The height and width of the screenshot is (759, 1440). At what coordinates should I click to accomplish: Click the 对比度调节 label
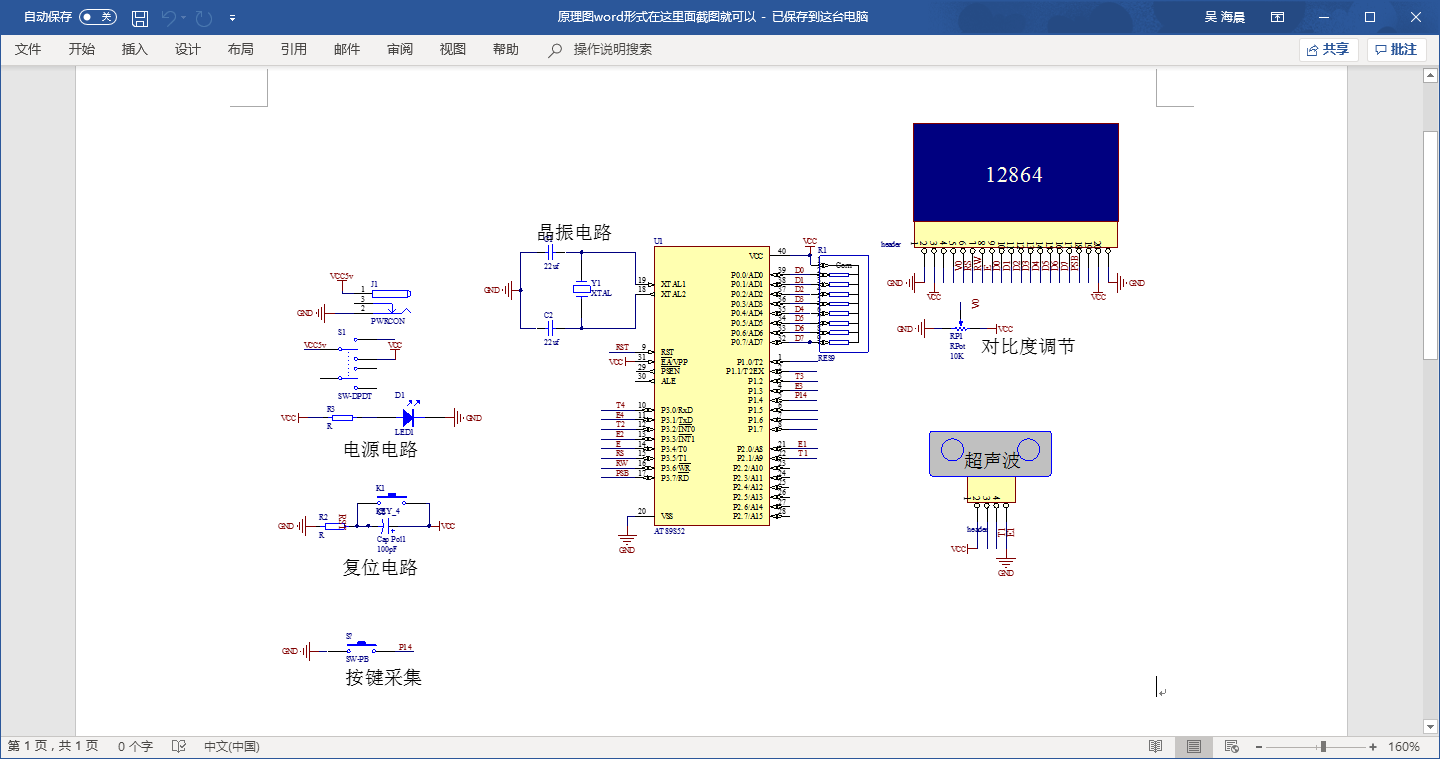[x=1028, y=346]
